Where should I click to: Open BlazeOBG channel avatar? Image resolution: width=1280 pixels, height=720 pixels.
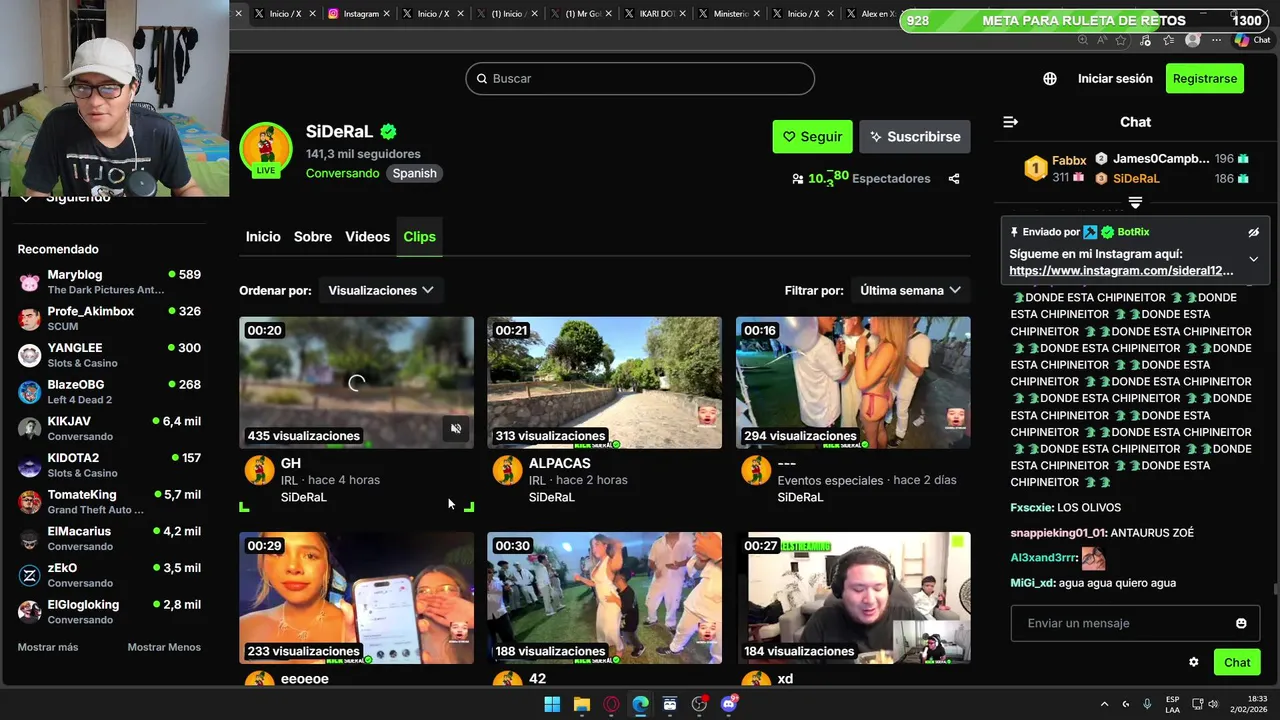click(30, 392)
